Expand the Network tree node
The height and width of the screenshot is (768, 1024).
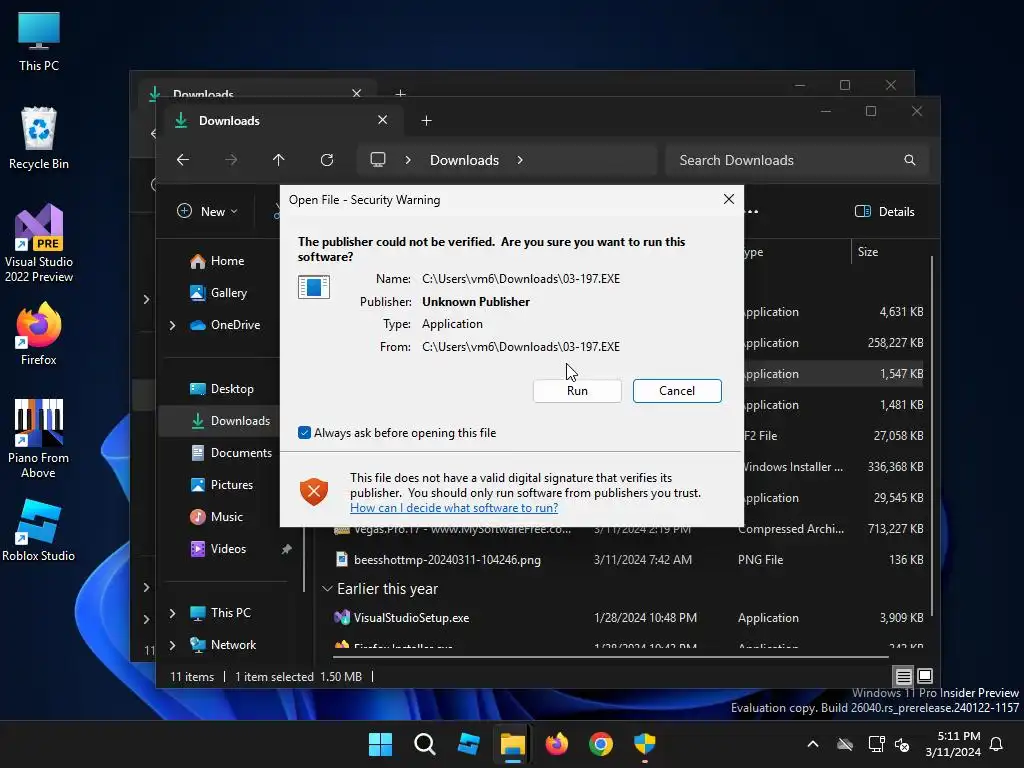point(172,645)
